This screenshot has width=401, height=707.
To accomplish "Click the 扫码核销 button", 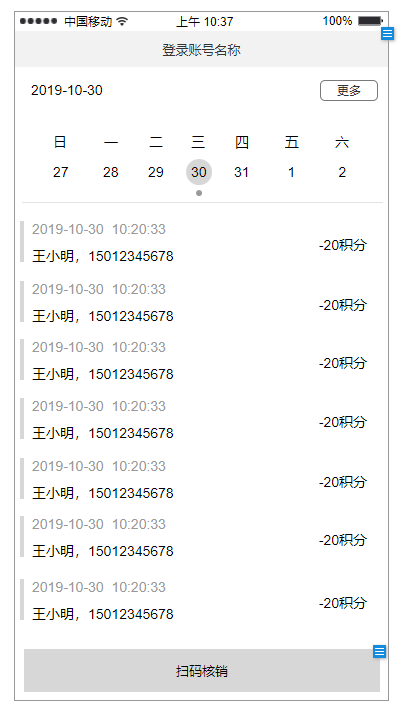I will click(202, 671).
